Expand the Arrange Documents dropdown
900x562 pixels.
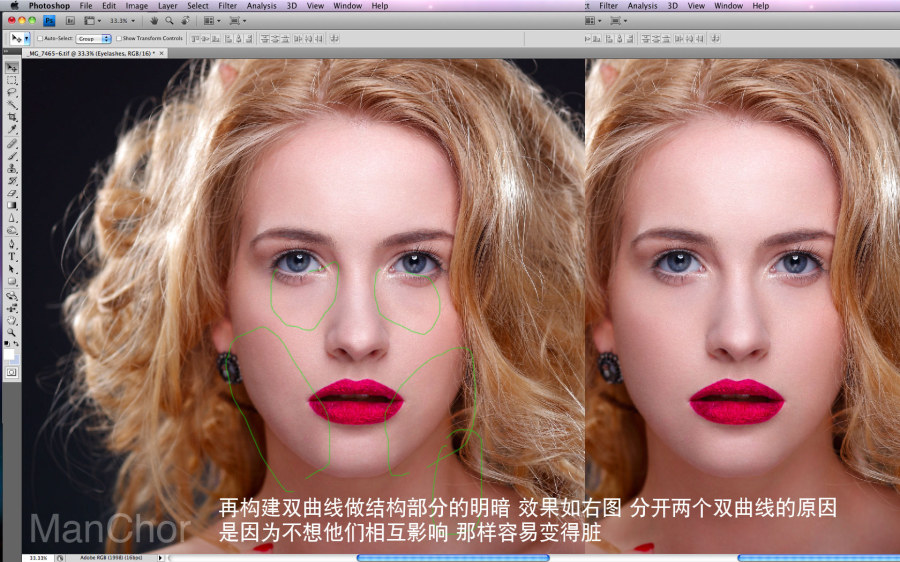coord(211,20)
